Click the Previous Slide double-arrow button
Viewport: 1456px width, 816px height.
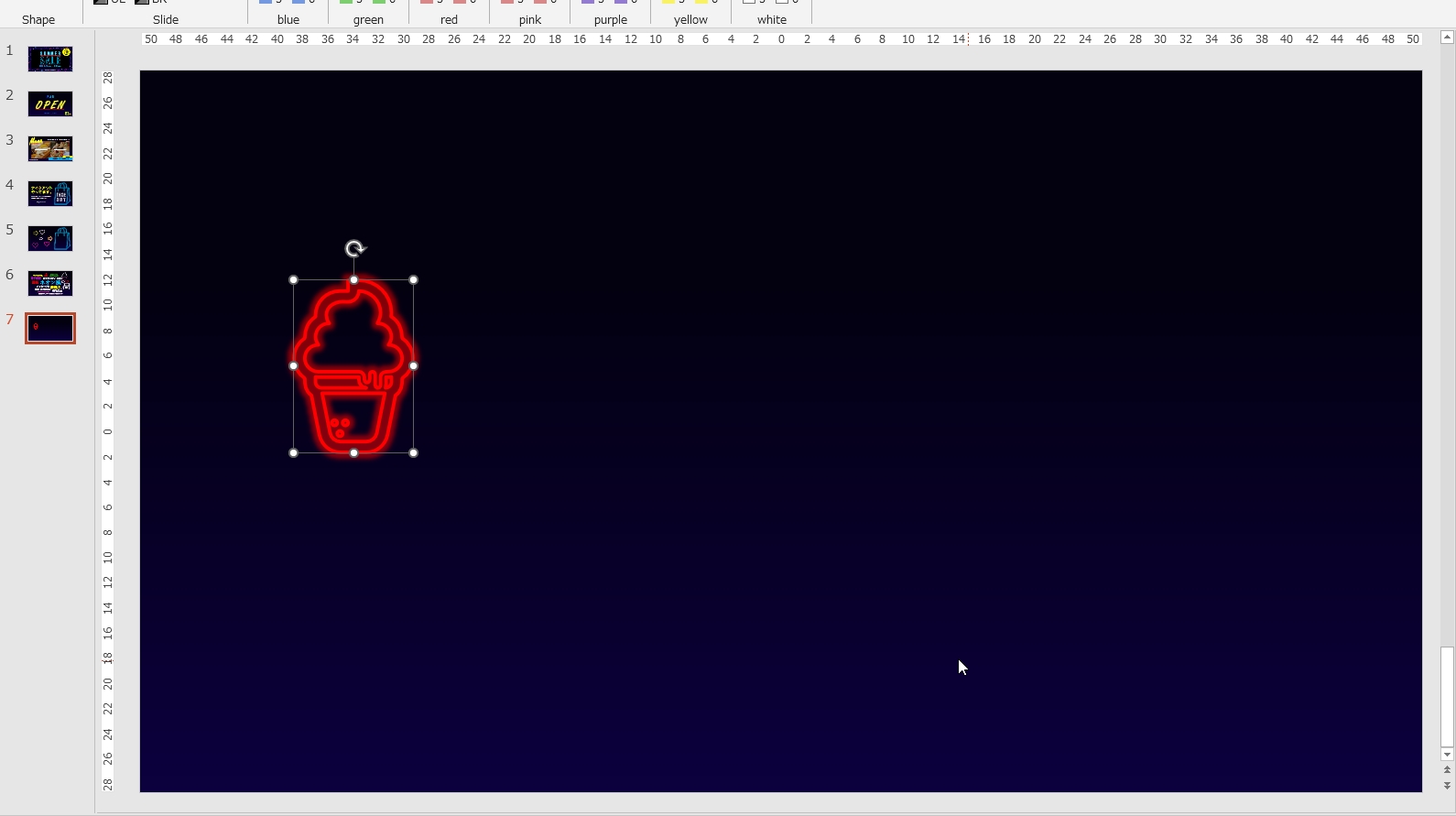click(x=1447, y=770)
